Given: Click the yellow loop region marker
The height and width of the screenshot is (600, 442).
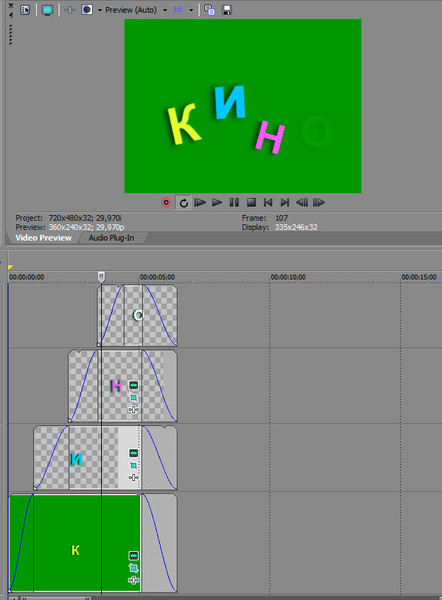Looking at the screenshot, I should pos(10,267).
